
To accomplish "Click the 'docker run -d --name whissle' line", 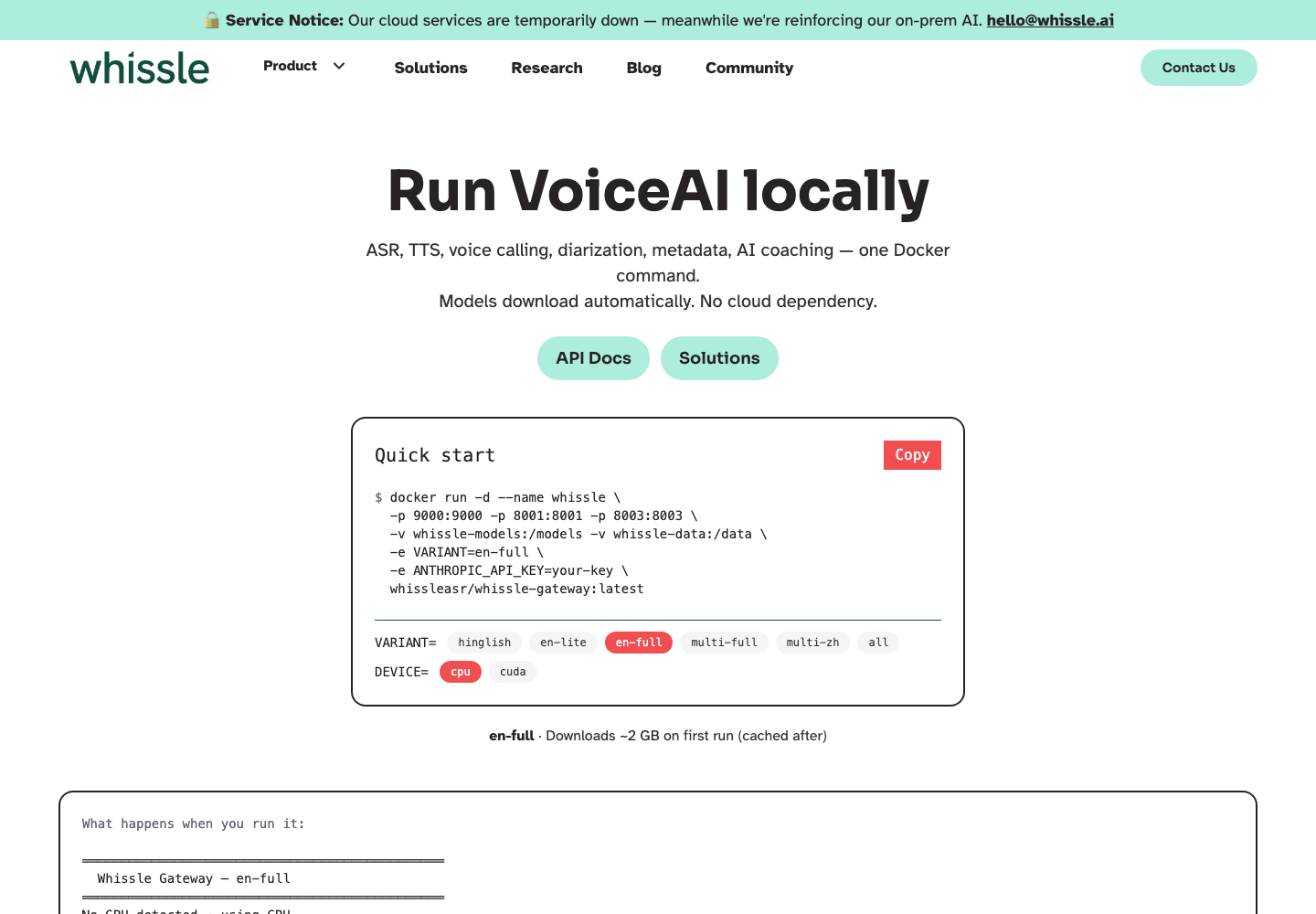I will 505,497.
